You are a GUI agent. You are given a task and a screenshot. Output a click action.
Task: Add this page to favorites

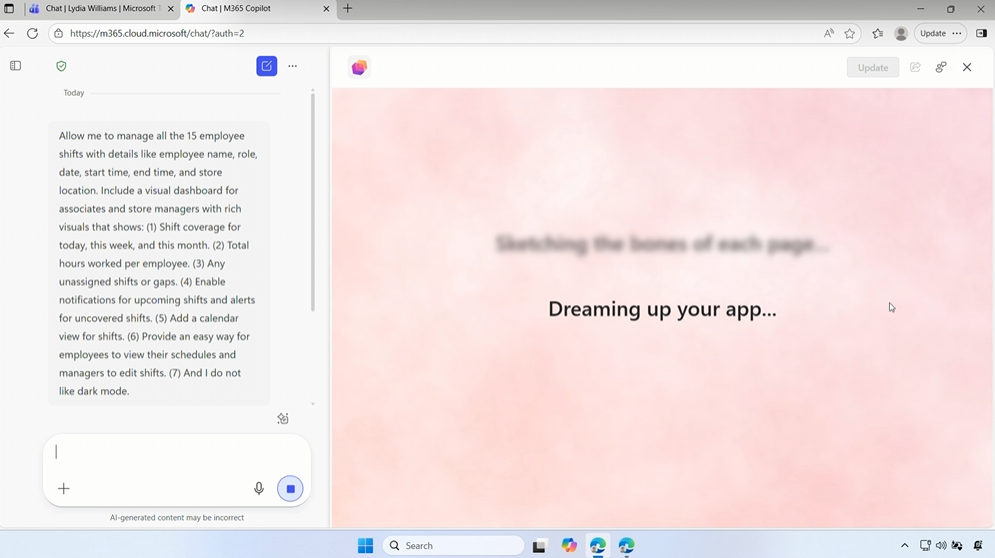tap(850, 33)
